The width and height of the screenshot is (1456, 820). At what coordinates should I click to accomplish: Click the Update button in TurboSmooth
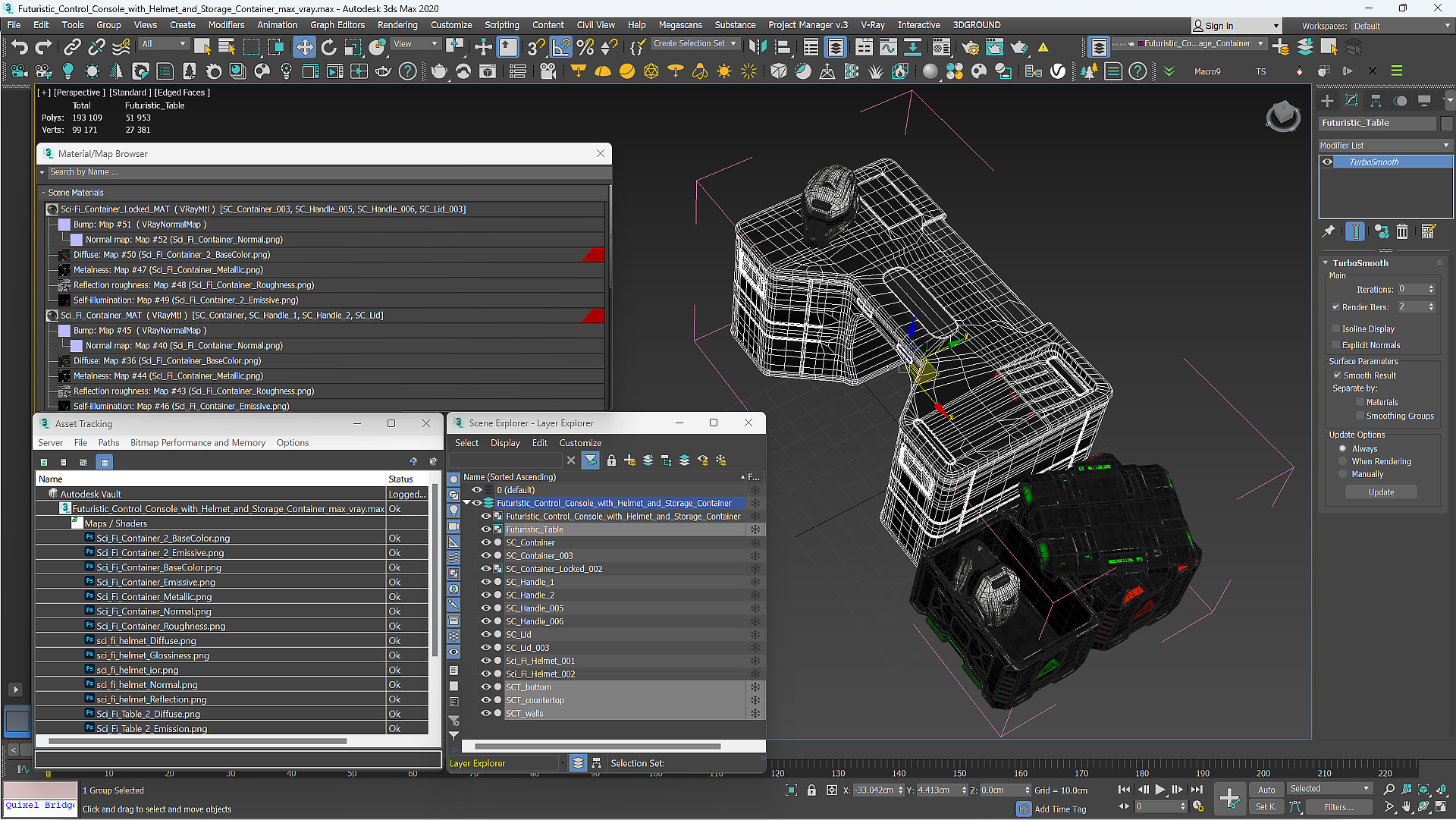[1381, 492]
